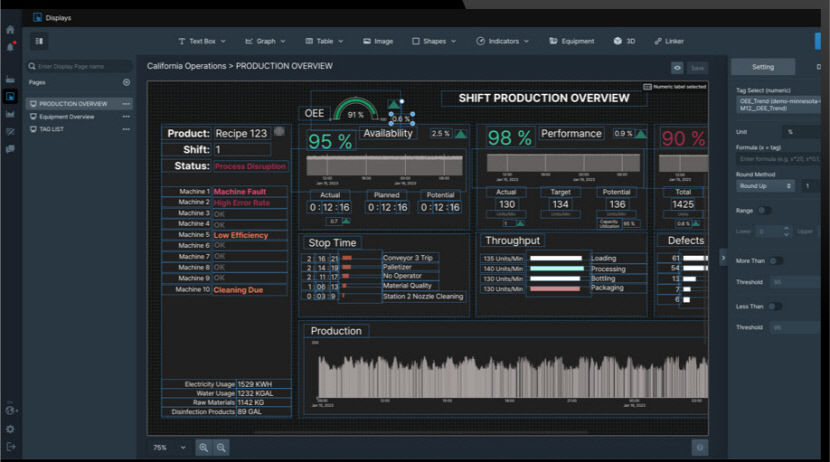Image resolution: width=830 pixels, height=462 pixels.
Task: Click the Displays logo icon in header
Action: click(38, 17)
